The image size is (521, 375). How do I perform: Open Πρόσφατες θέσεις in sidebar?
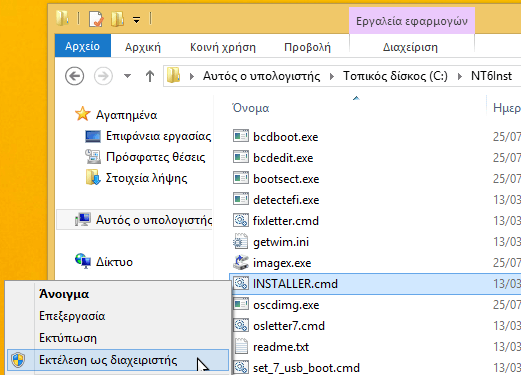coord(155,157)
